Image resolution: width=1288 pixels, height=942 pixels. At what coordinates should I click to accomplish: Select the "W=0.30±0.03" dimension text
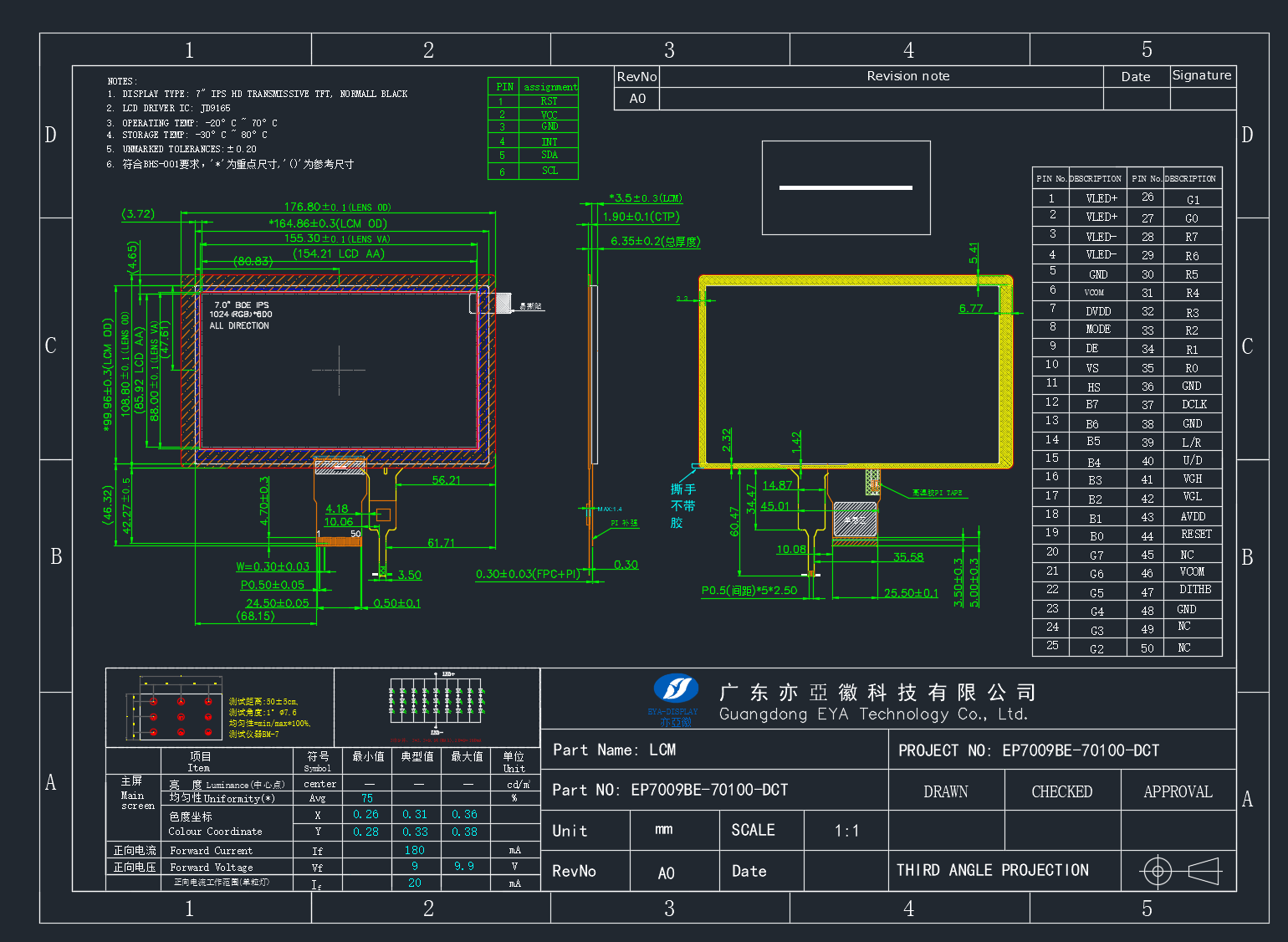point(273,566)
